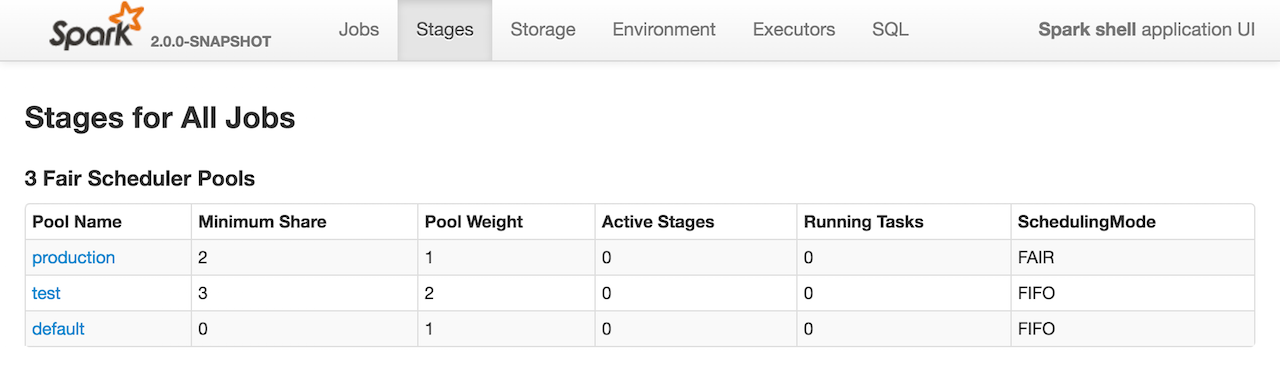Open the Environment tab

pyautogui.click(x=664, y=29)
